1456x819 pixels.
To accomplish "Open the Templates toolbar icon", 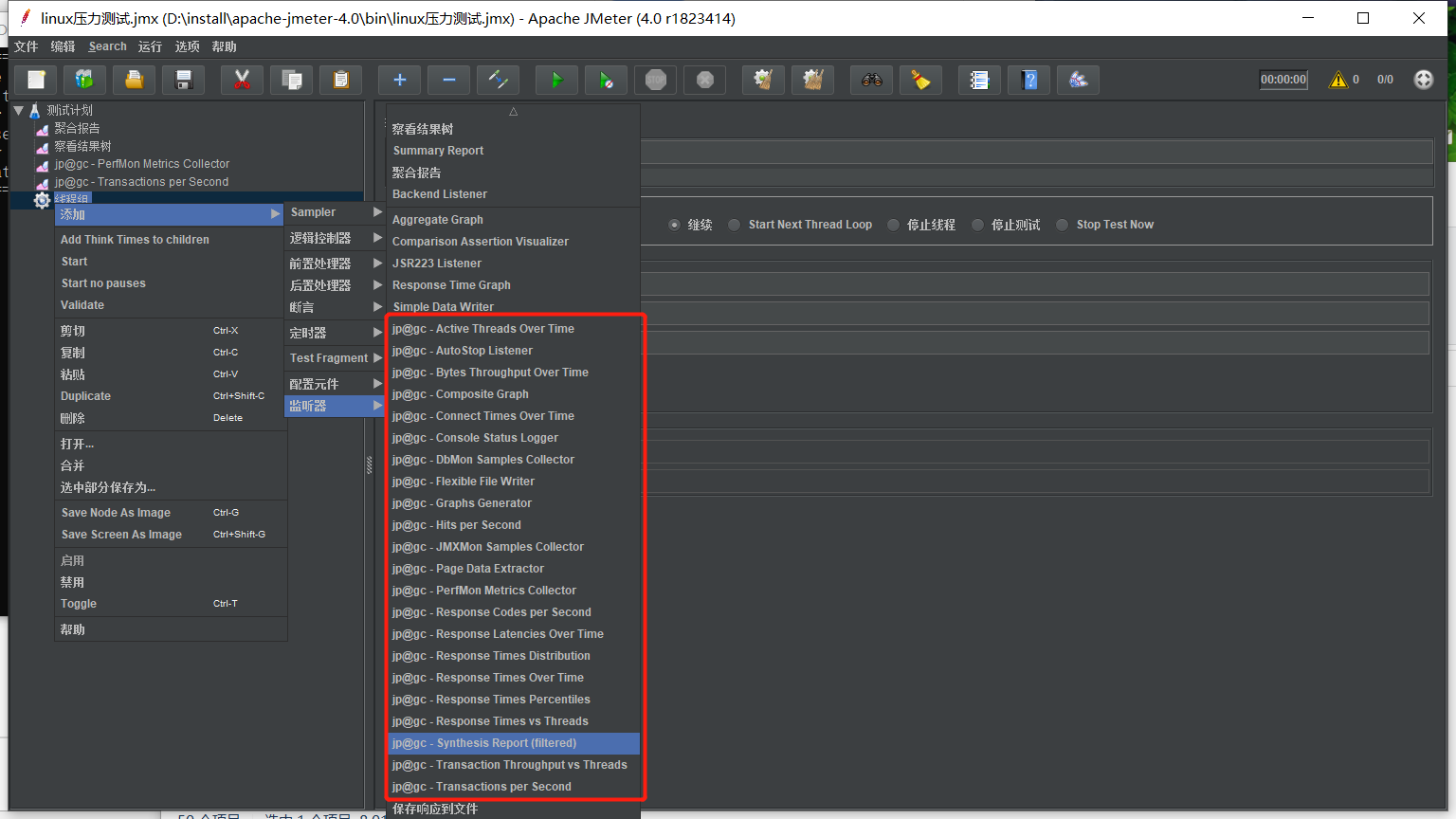I will click(85, 81).
